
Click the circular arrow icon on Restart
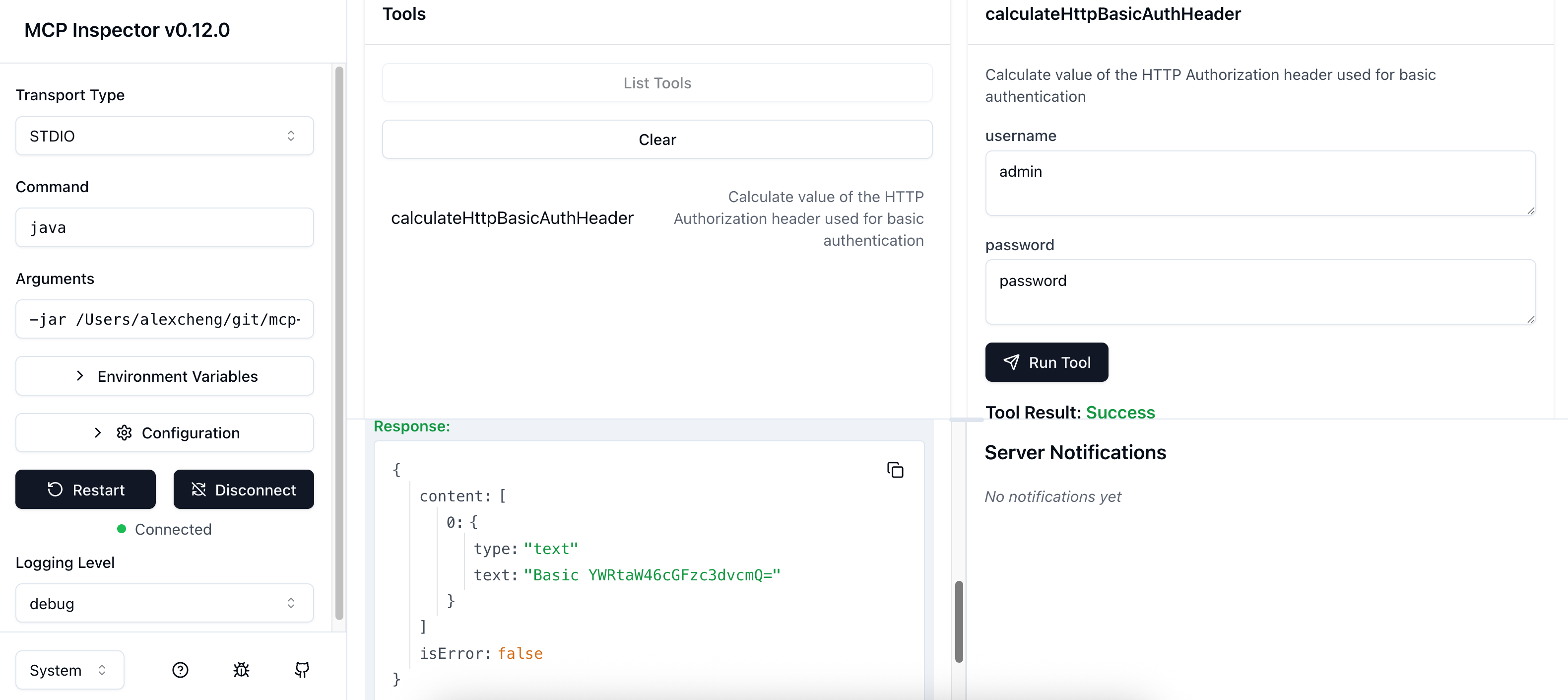55,489
